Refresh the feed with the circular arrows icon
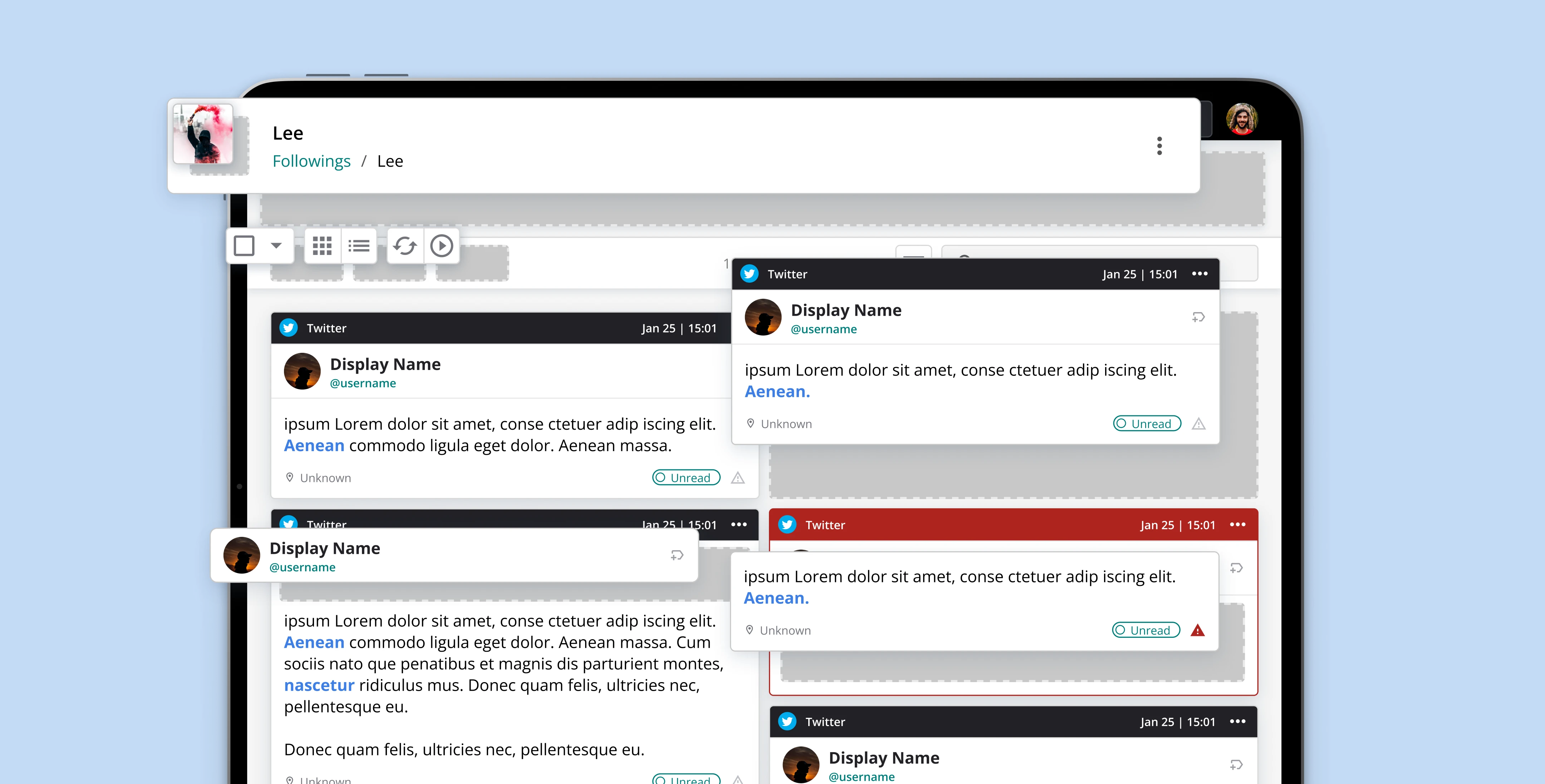This screenshot has height=784, width=1545. pyautogui.click(x=405, y=246)
